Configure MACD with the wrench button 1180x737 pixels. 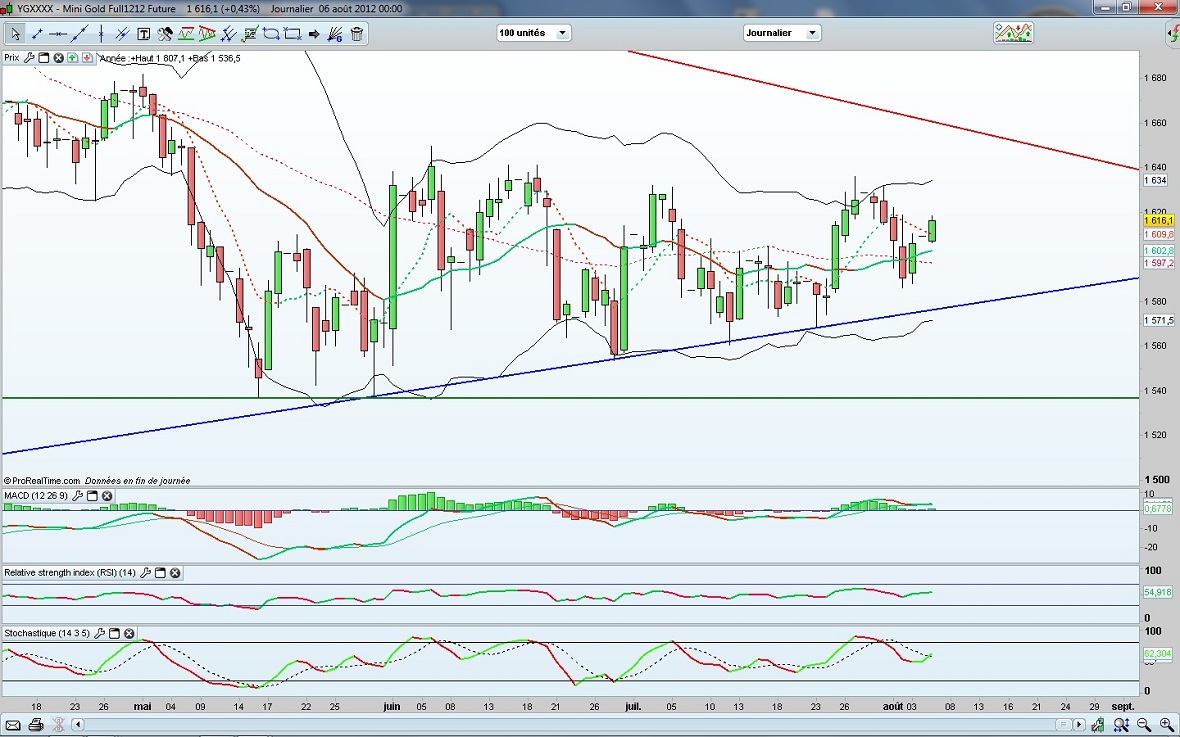click(x=78, y=496)
